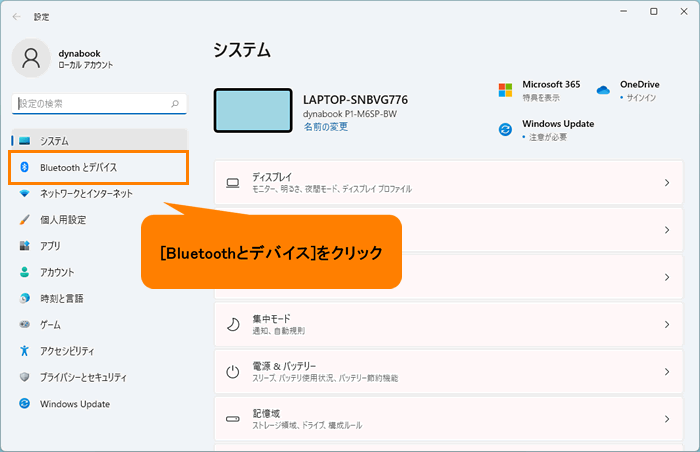Click the 集中モード moon icon
The width and height of the screenshot is (700, 452).
pyautogui.click(x=233, y=324)
